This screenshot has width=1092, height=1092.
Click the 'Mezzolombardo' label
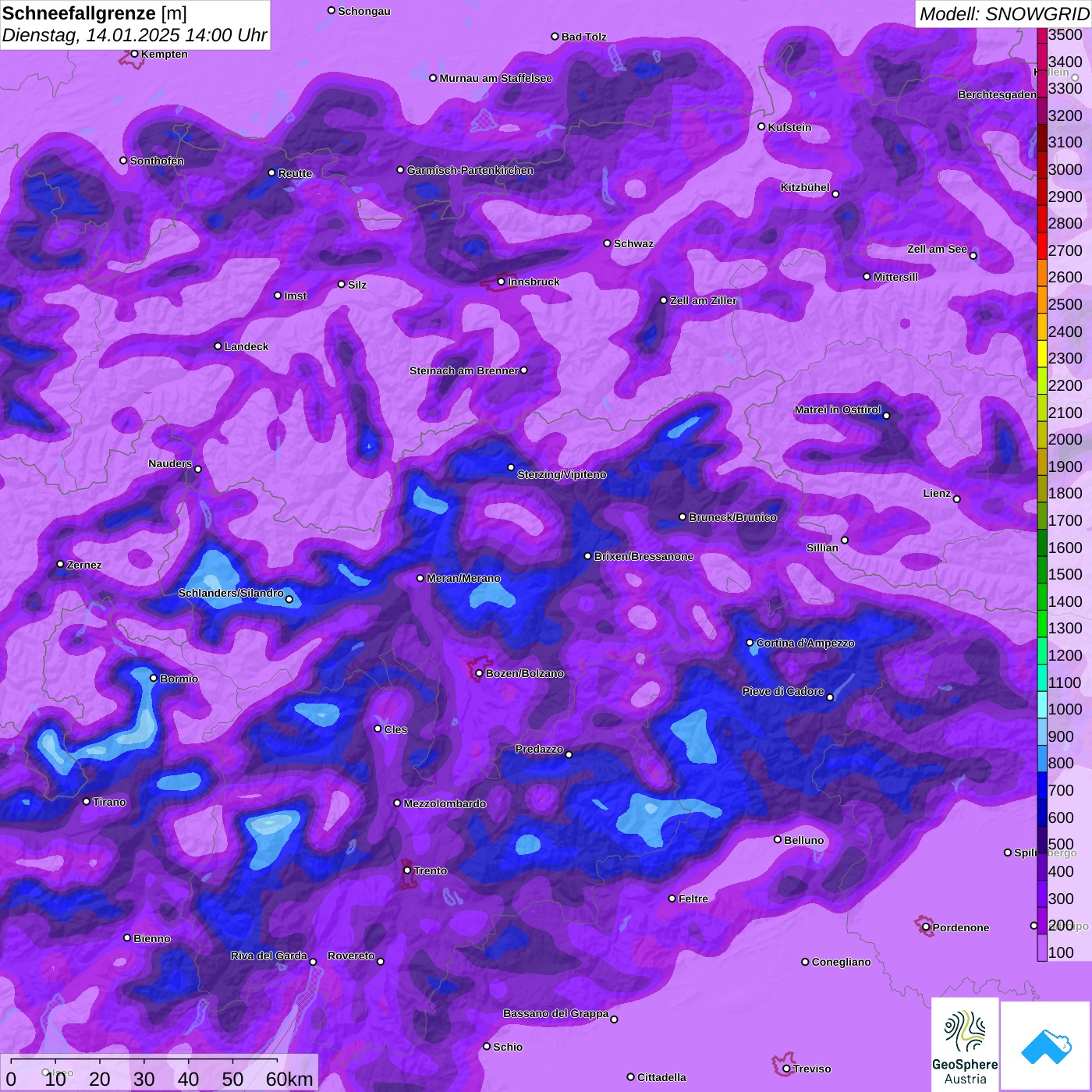(x=445, y=803)
